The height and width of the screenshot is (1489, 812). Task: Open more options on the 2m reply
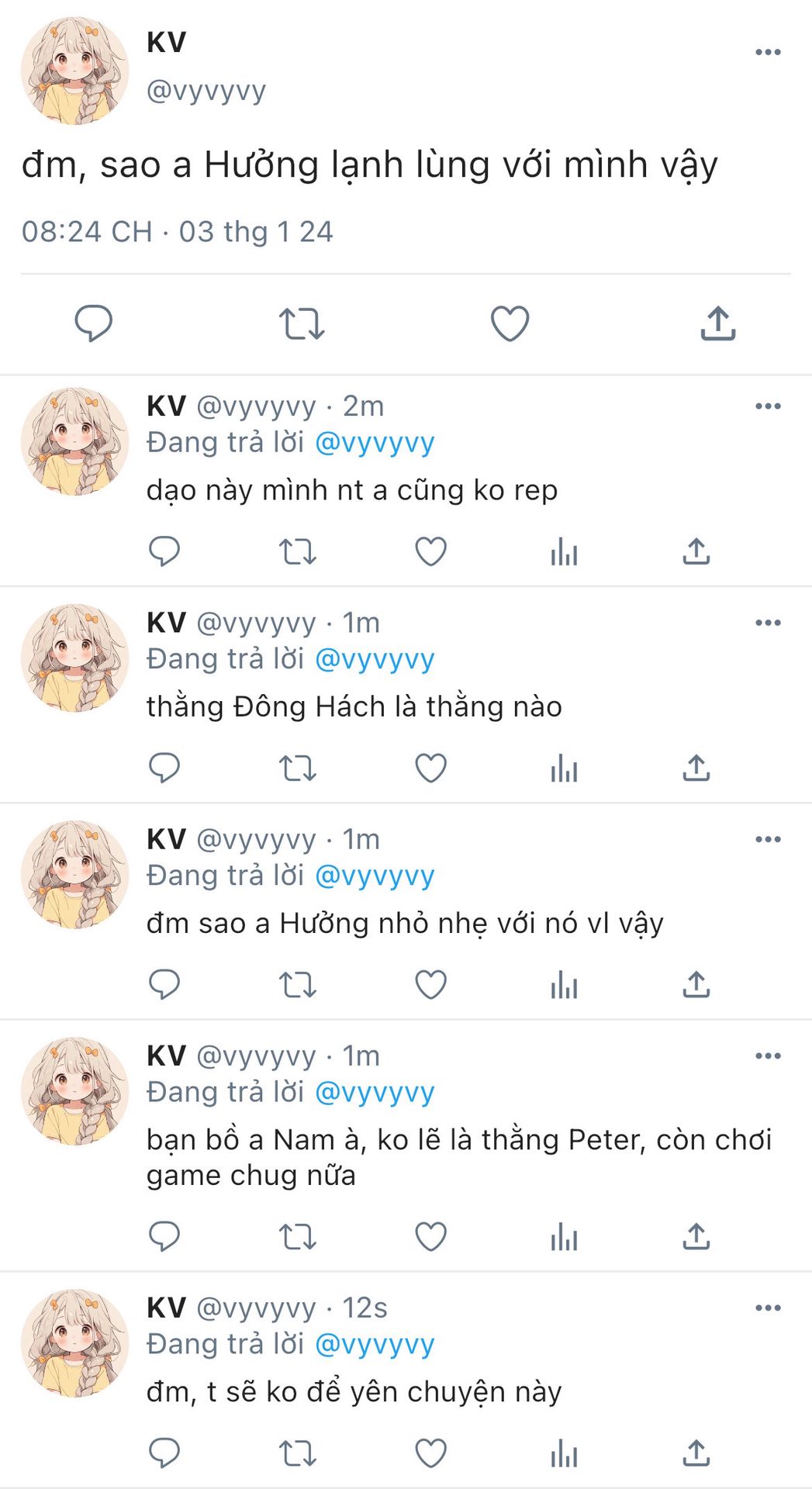[x=768, y=406]
